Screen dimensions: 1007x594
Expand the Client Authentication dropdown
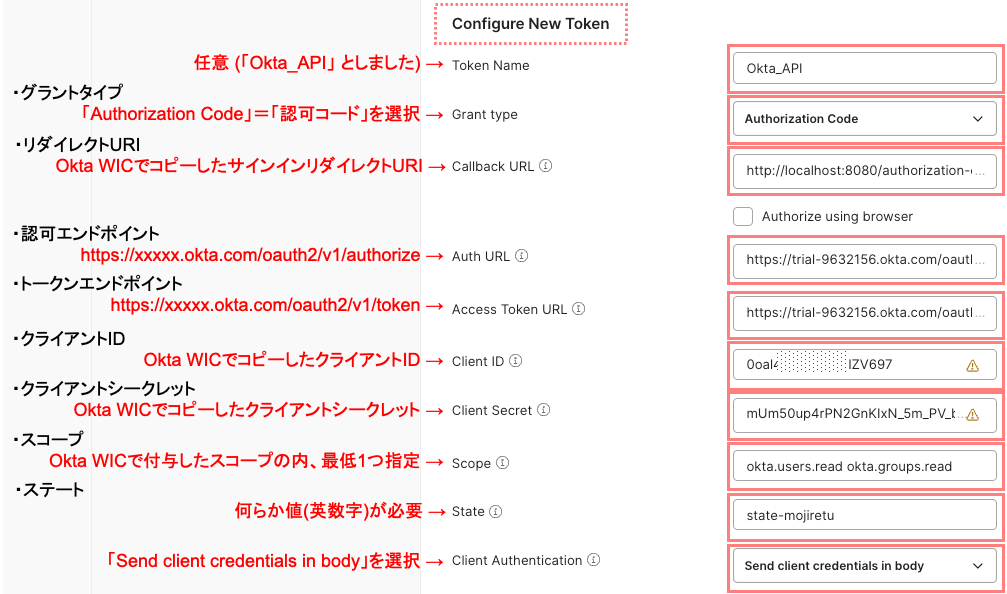tap(864, 566)
